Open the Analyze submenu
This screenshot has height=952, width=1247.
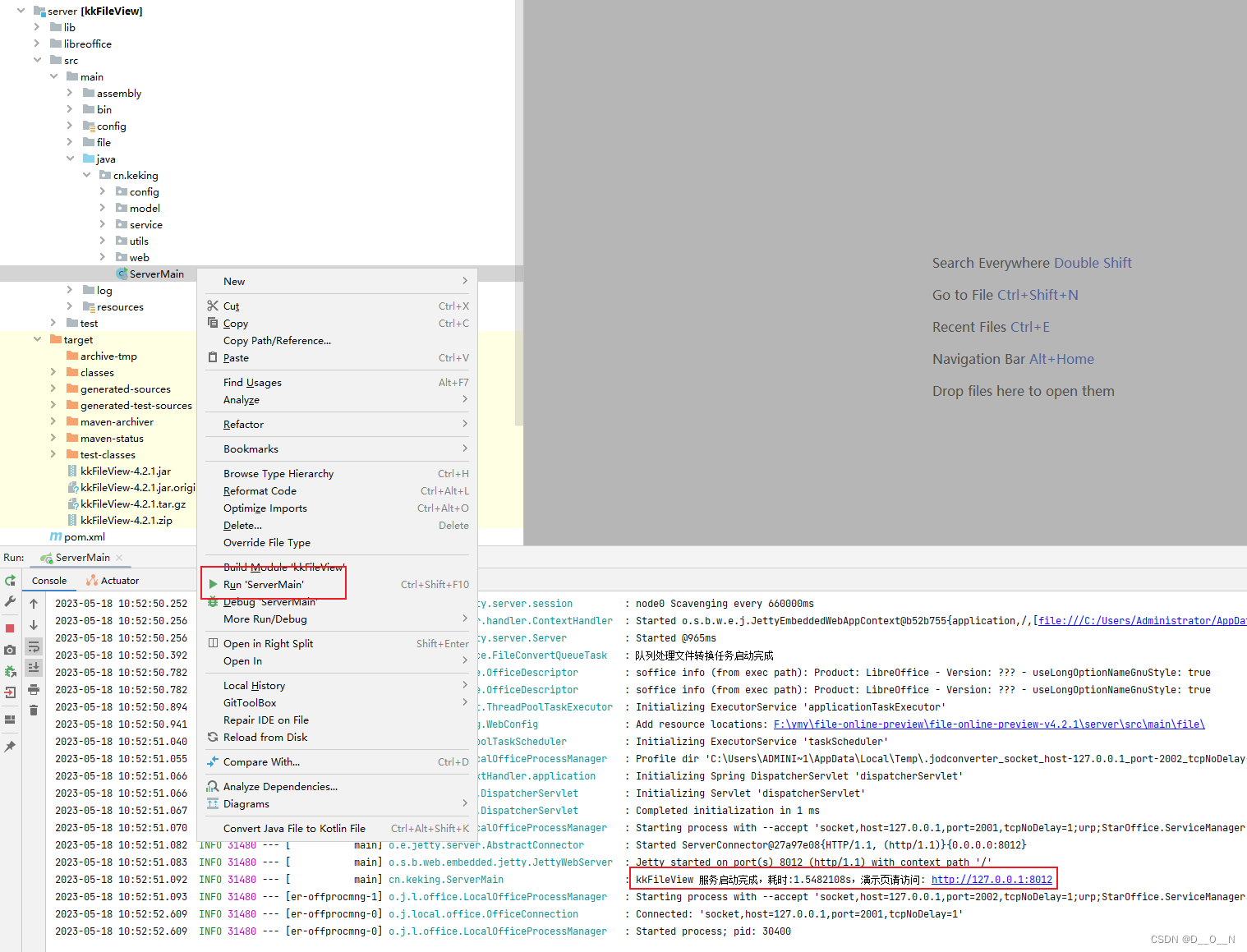point(338,400)
